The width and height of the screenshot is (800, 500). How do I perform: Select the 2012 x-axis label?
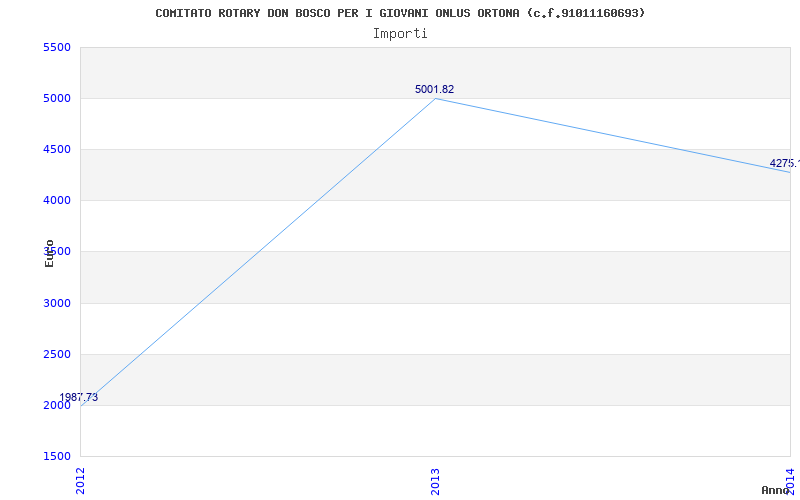click(x=80, y=481)
